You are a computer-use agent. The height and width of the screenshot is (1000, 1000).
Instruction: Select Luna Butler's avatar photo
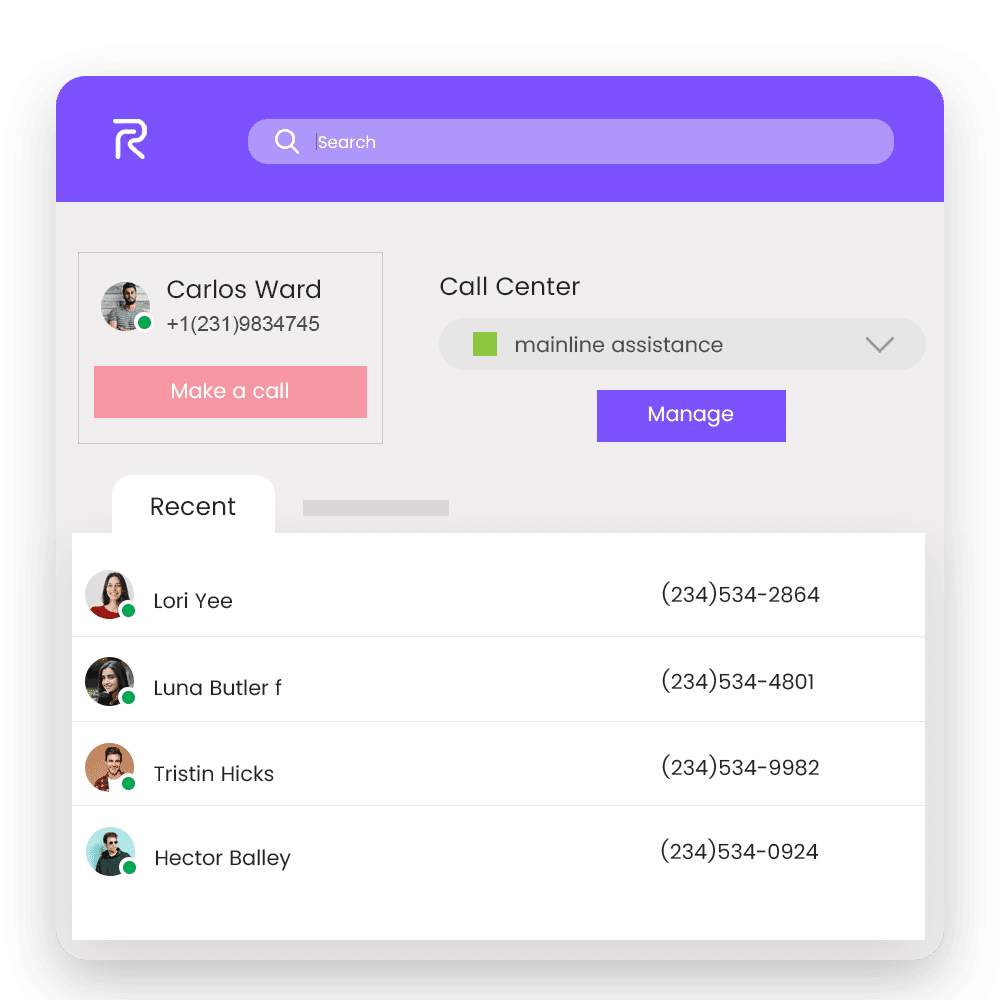(110, 681)
